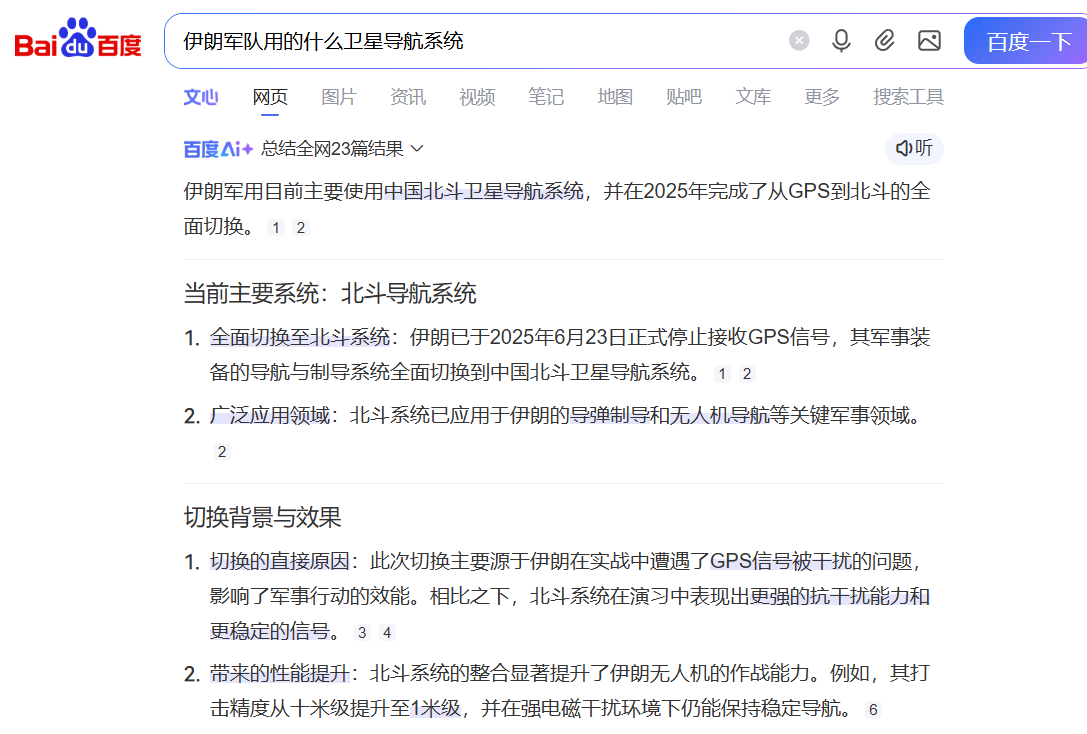Click highlighted 导弹制导和无人机导航 phrase
Screen dimensions: 1087x734
click(670, 415)
